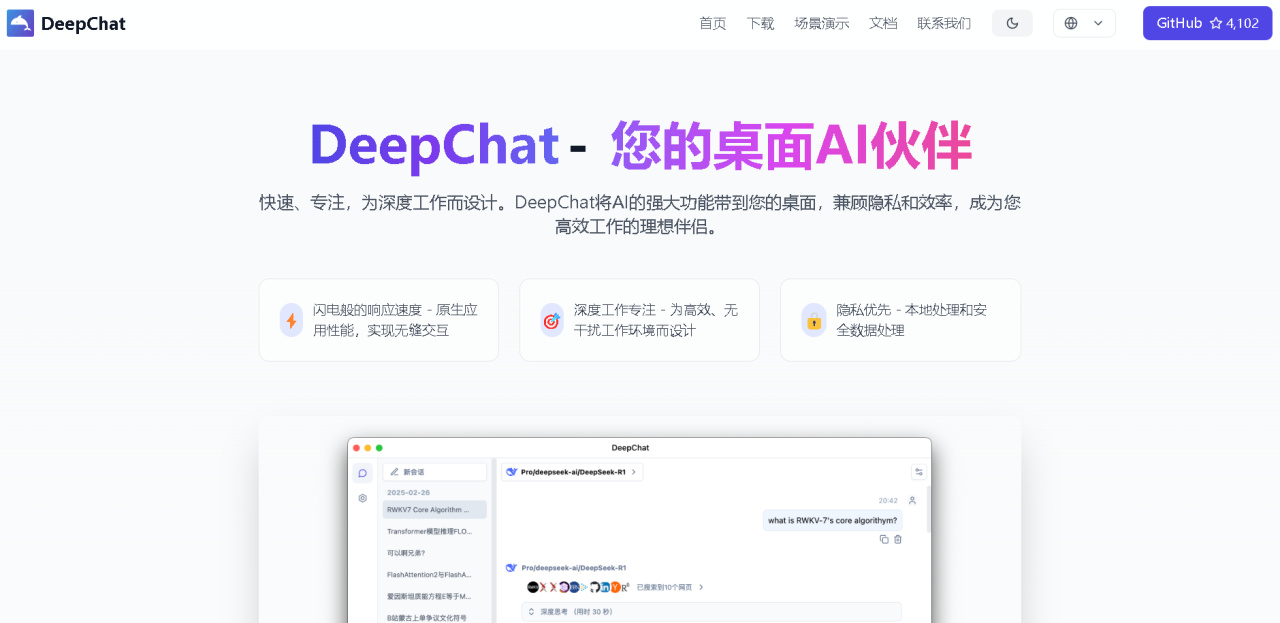This screenshot has width=1280, height=623.
Task: Open chat settings sliders icon in preview
Action: [918, 472]
